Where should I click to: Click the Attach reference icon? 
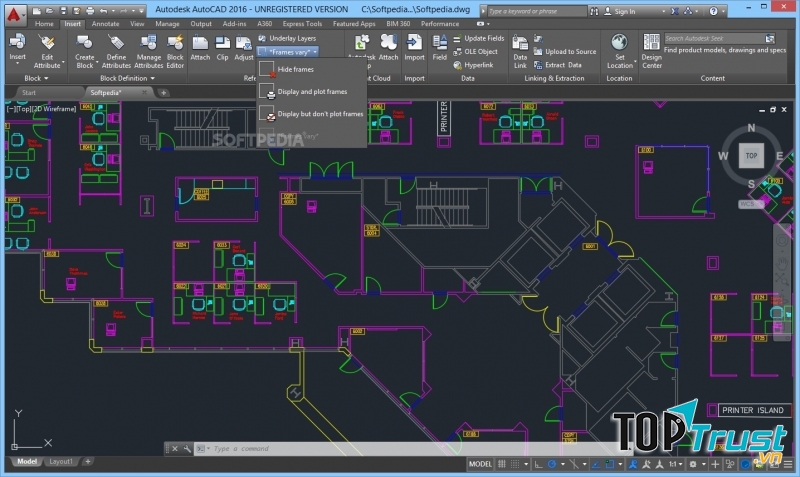(x=200, y=43)
